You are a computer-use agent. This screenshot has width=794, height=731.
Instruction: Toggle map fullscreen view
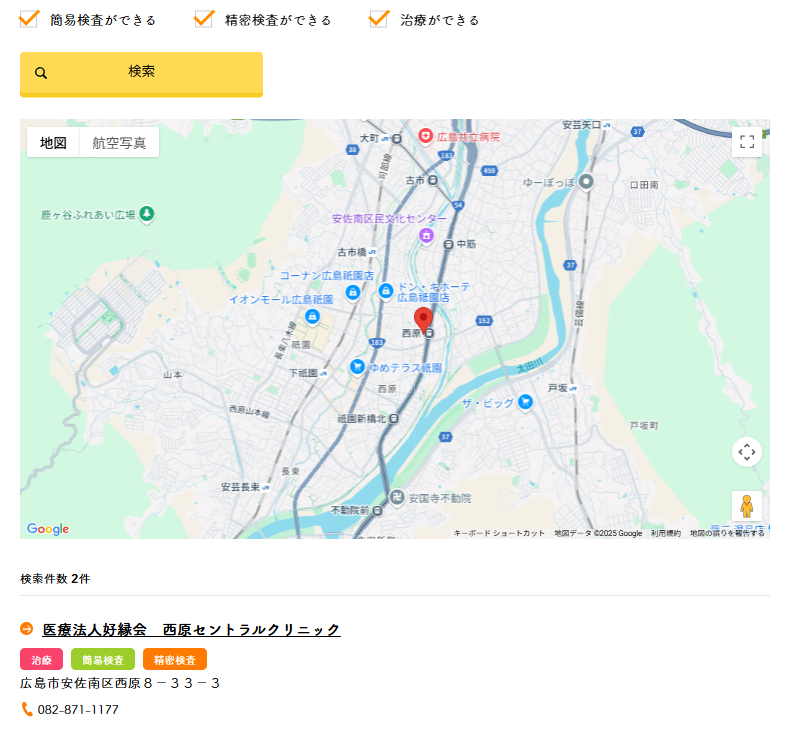[x=747, y=142]
